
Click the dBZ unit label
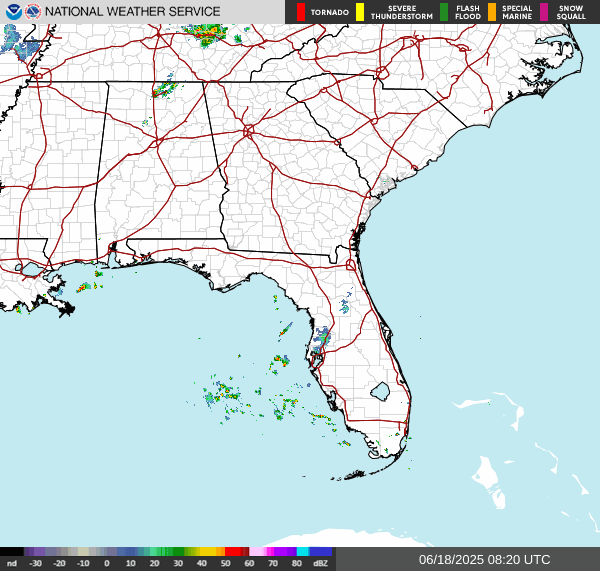[x=320, y=563]
